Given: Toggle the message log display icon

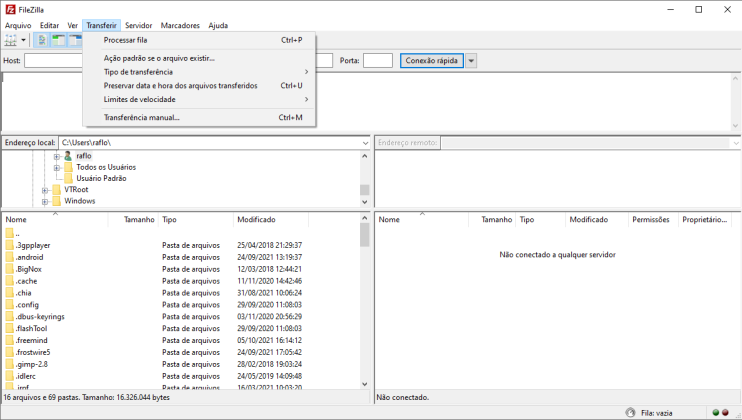Looking at the screenshot, I should (42, 40).
